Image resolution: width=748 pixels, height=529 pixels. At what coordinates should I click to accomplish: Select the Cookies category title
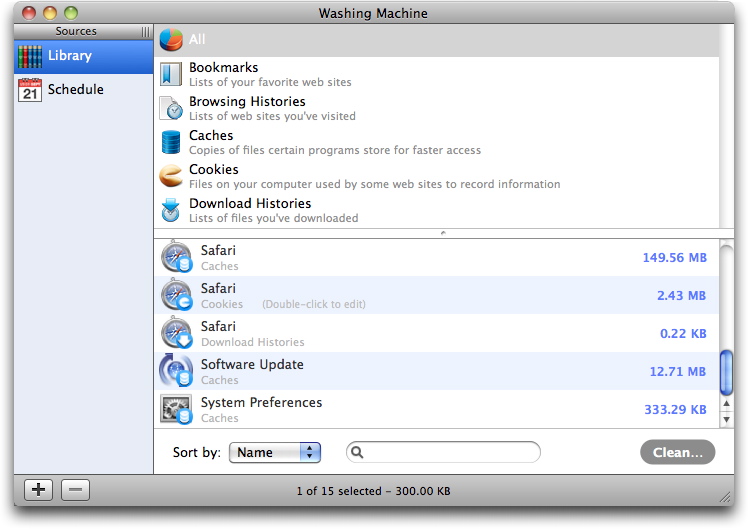(x=214, y=169)
